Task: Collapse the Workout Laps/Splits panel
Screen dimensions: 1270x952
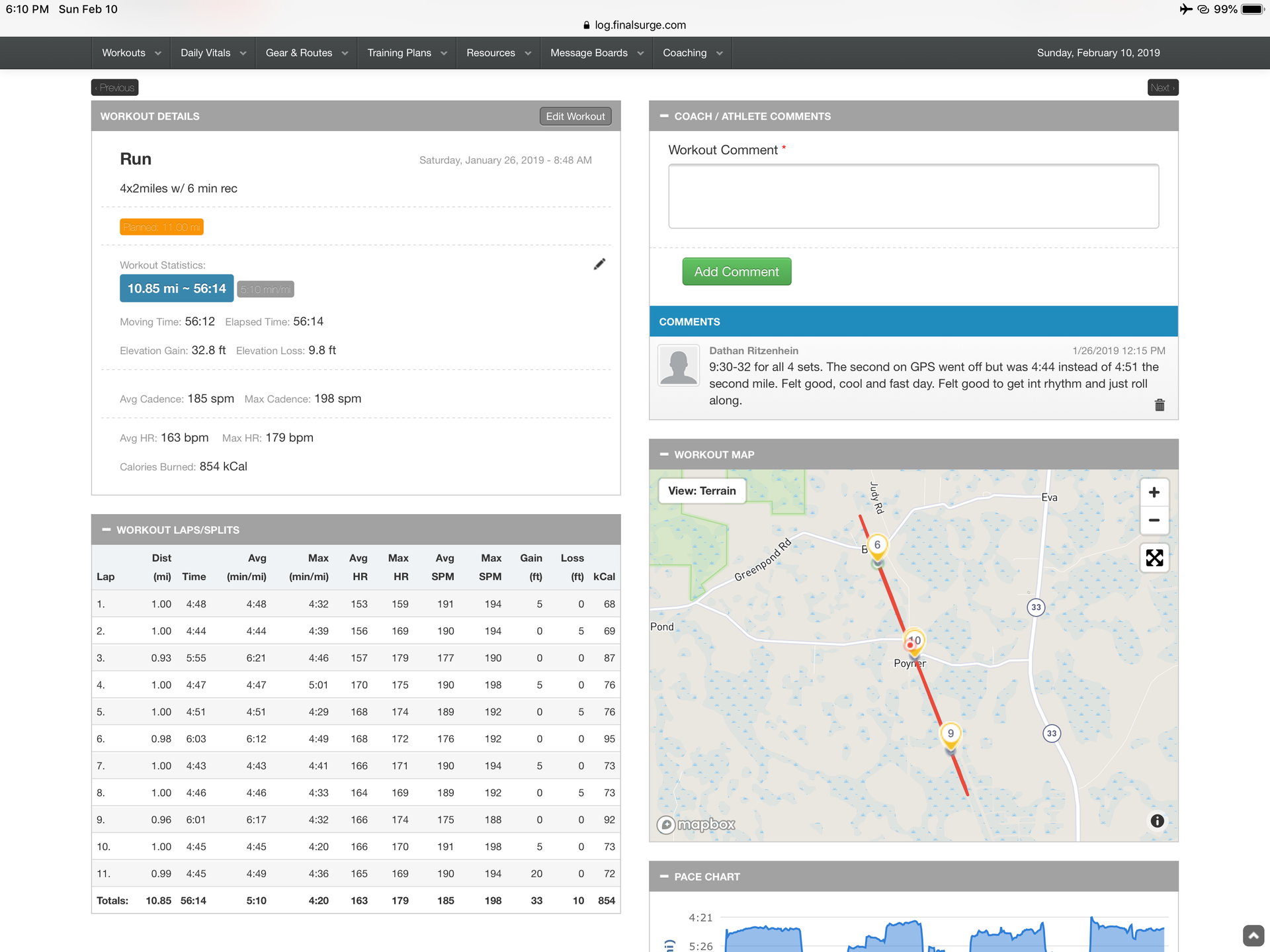Action: tap(106, 530)
